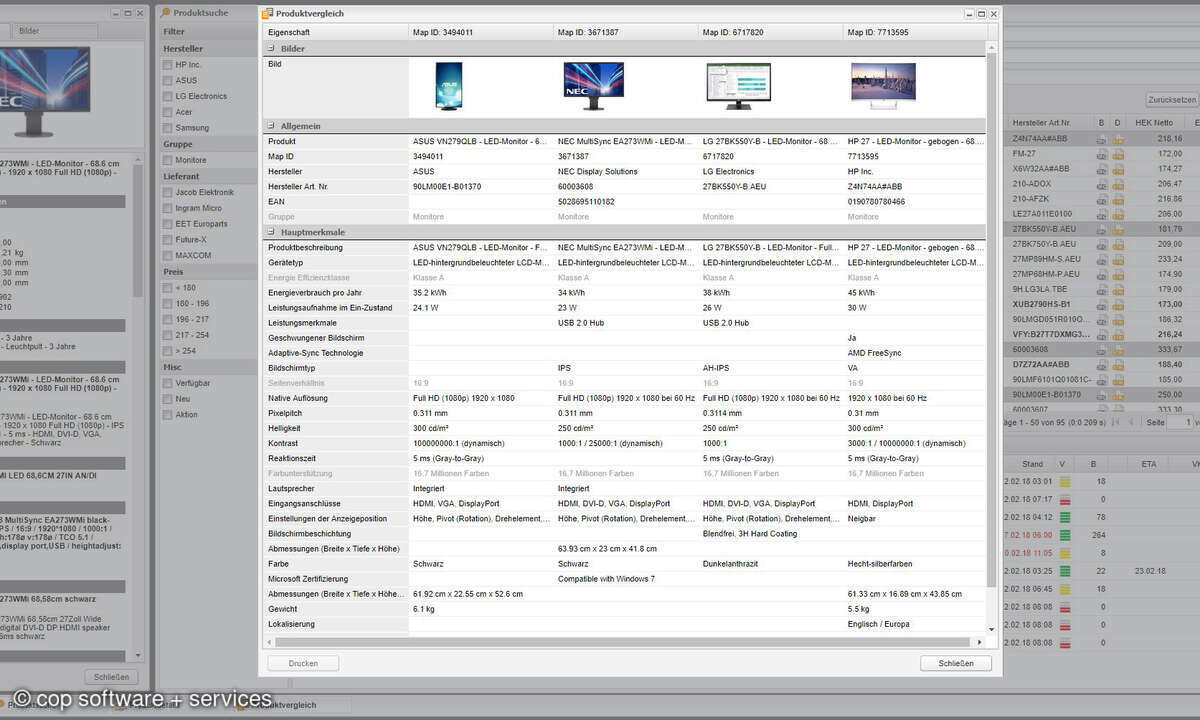Viewport: 1200px width, 720px height.
Task: Click the B icon in row D7Z72AA#ABB
Action: (1102, 364)
